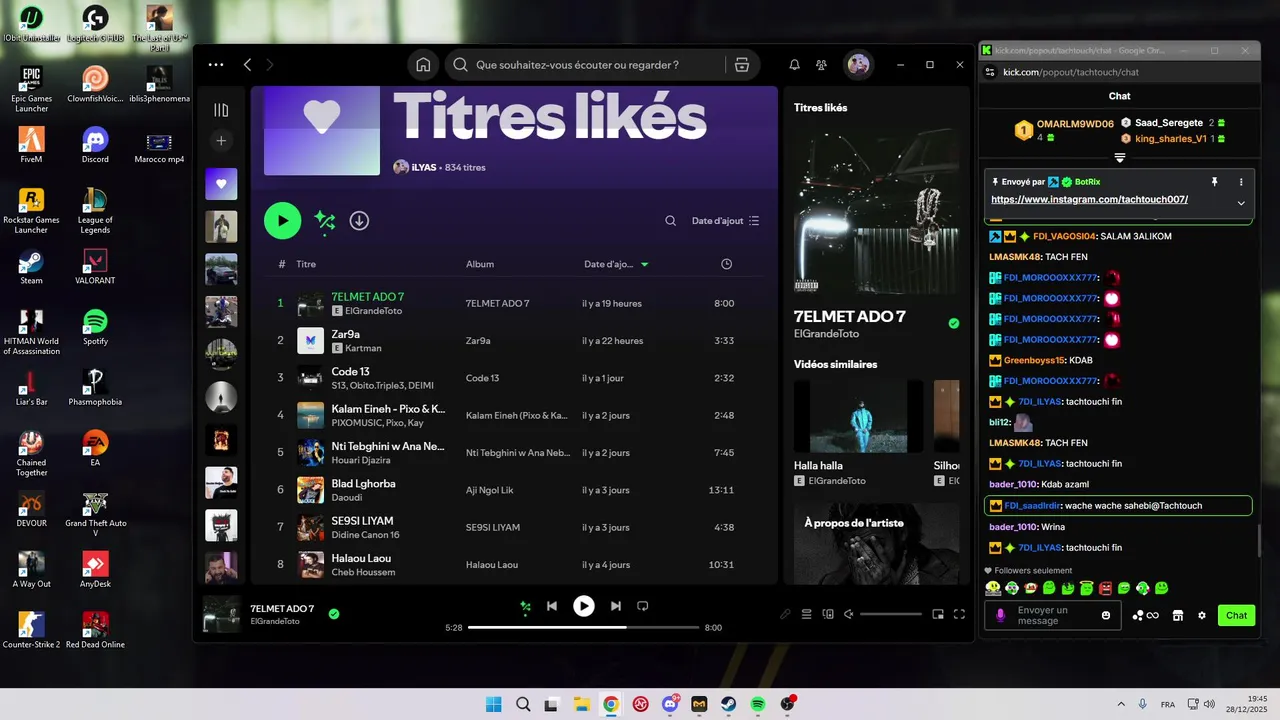Select the Blad Lghorba track

(x=513, y=490)
